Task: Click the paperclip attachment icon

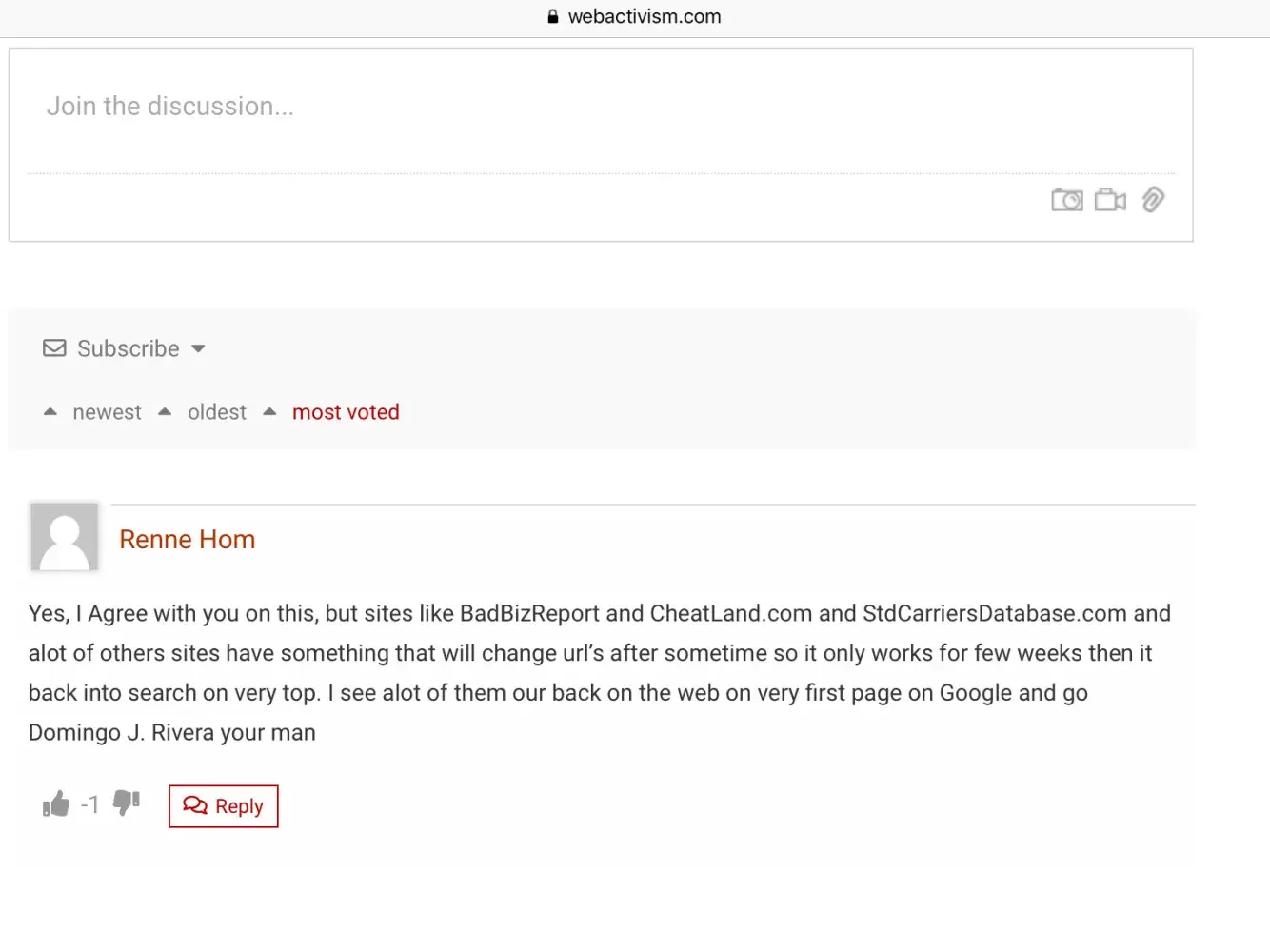Action: [1153, 199]
